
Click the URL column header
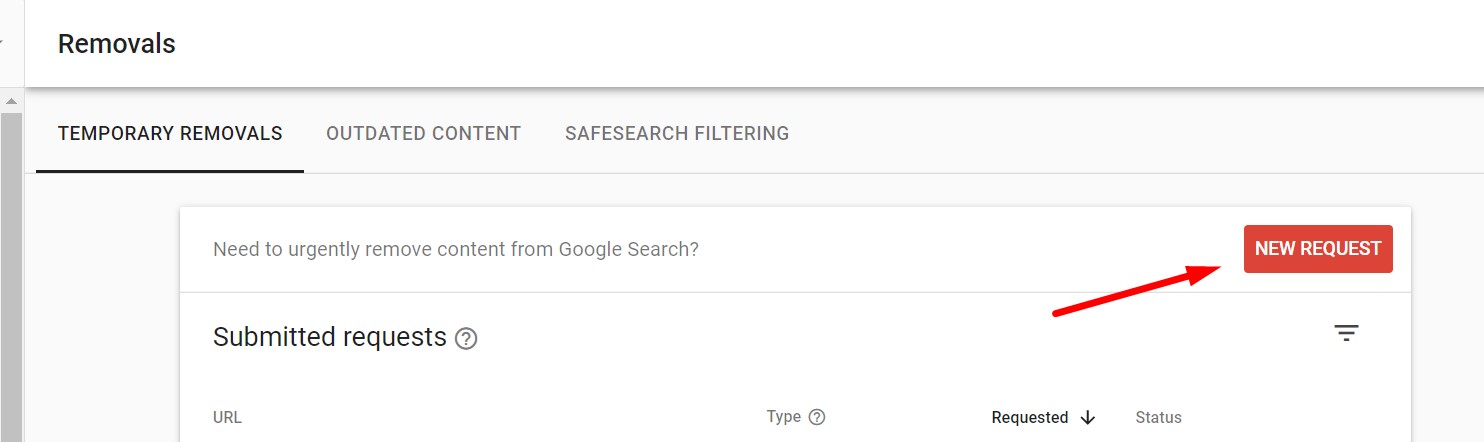tap(227, 418)
